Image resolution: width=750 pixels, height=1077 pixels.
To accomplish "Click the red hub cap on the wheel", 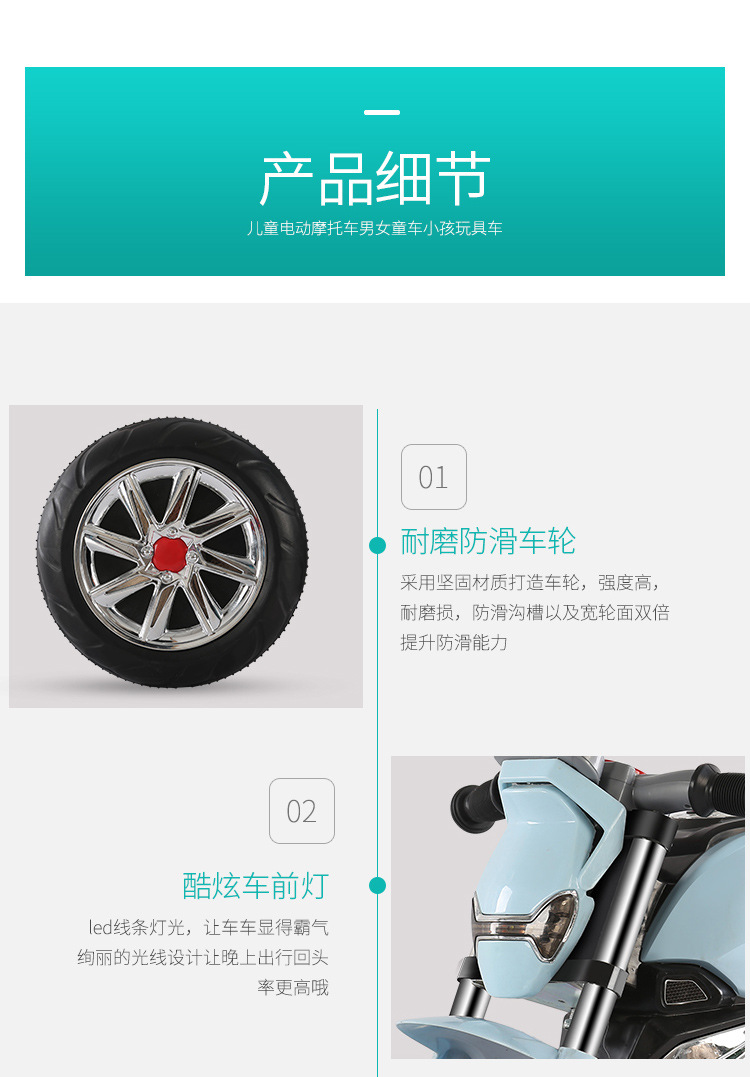I will (x=169, y=554).
